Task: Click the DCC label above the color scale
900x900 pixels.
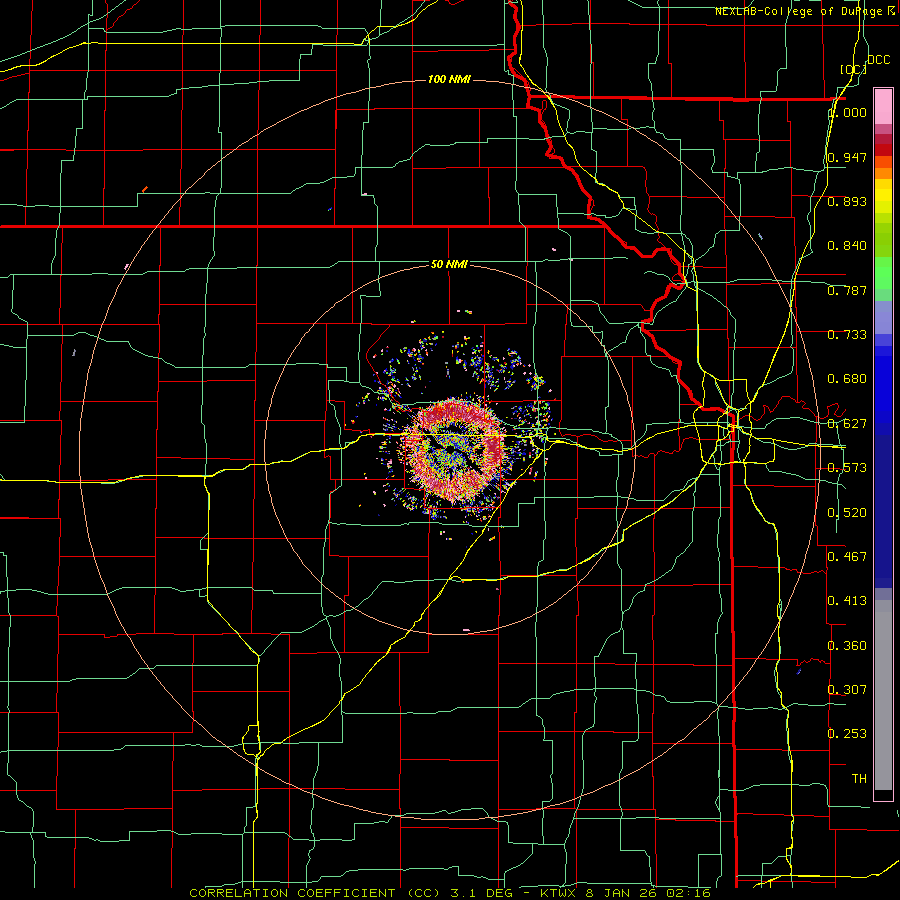Action: coord(878,60)
